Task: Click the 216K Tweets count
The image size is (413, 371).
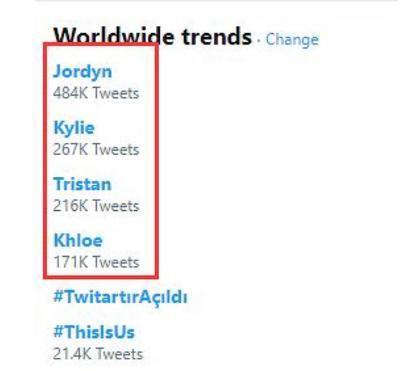Action: 96,206
